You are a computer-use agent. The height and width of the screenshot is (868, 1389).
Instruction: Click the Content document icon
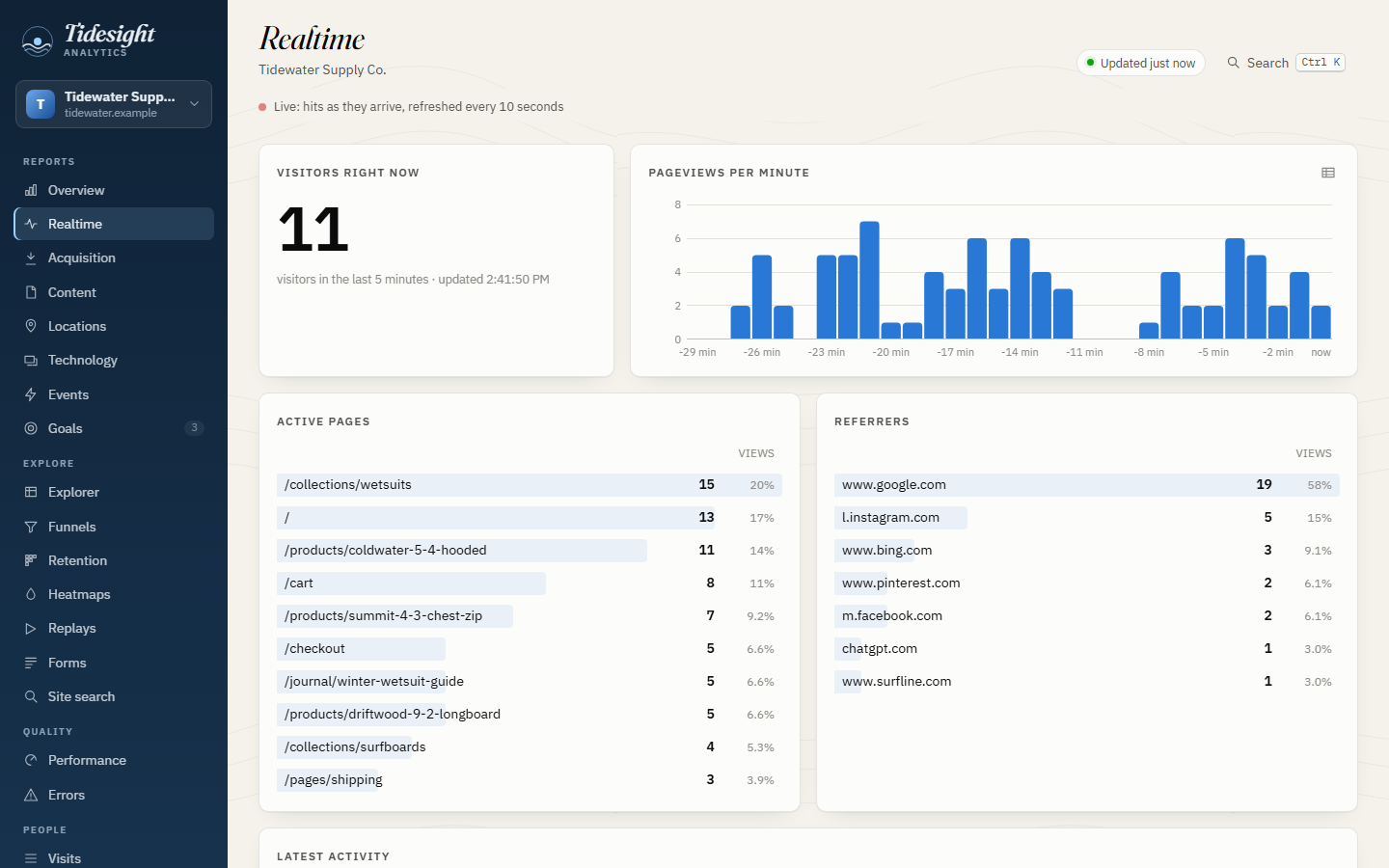[x=31, y=292]
